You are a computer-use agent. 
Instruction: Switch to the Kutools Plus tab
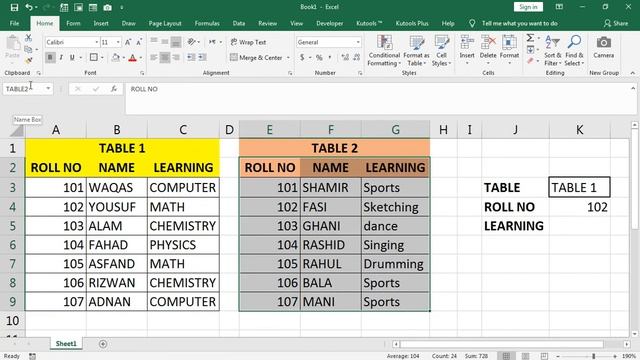[x=412, y=23]
